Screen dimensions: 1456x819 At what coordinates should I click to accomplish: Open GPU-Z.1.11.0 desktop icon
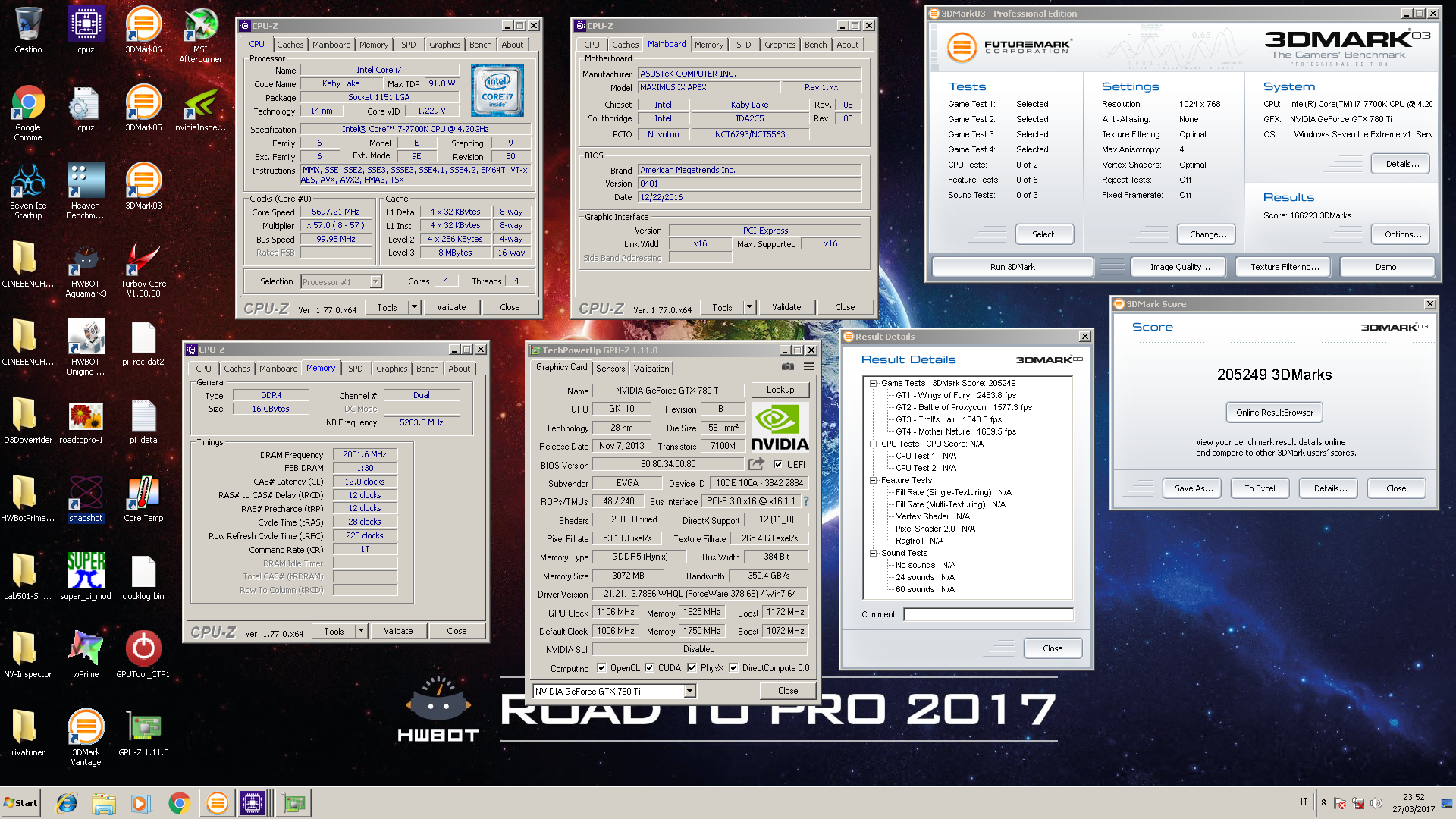(x=143, y=733)
